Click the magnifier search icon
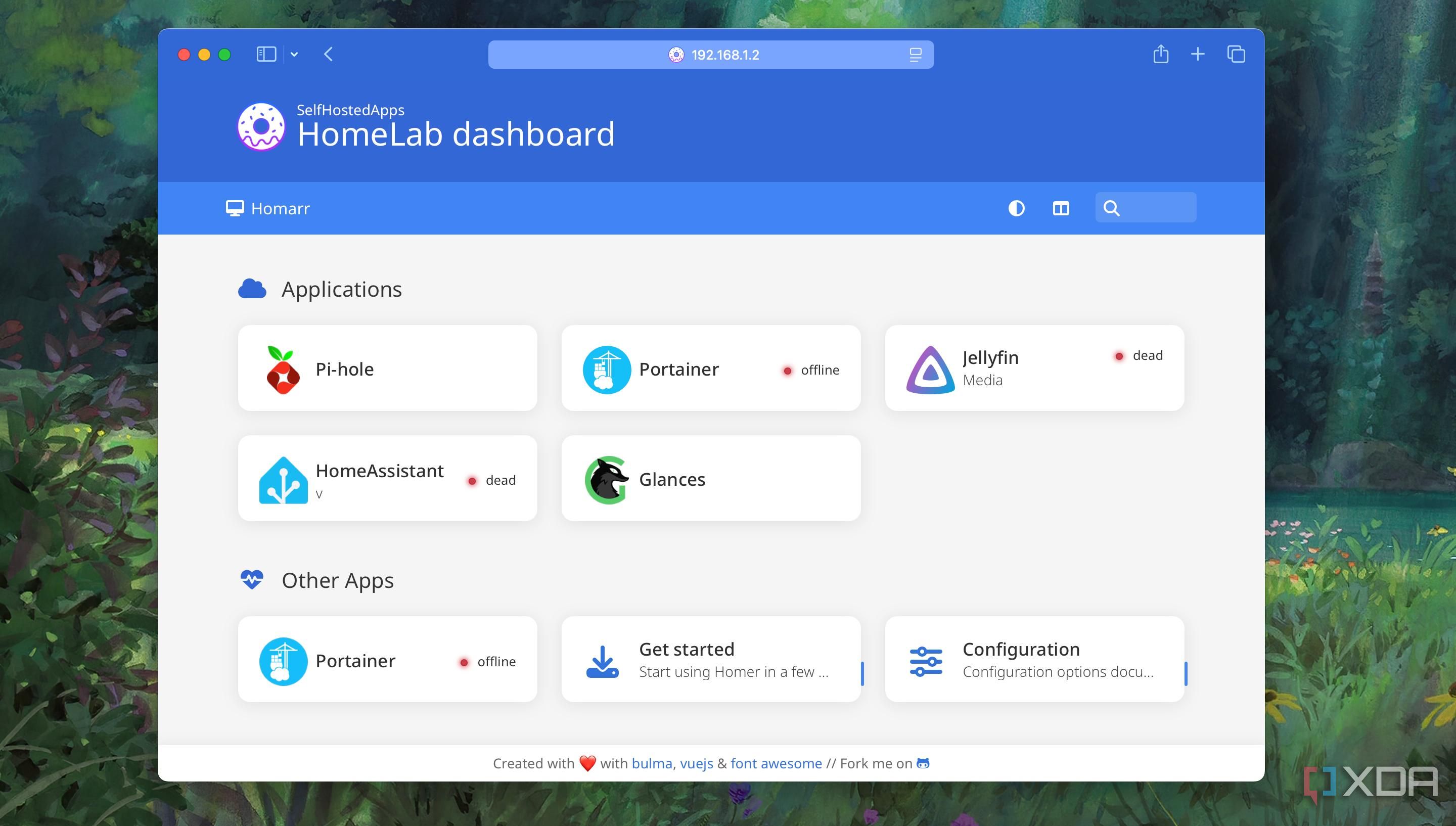This screenshot has width=1456, height=826. [x=1111, y=208]
